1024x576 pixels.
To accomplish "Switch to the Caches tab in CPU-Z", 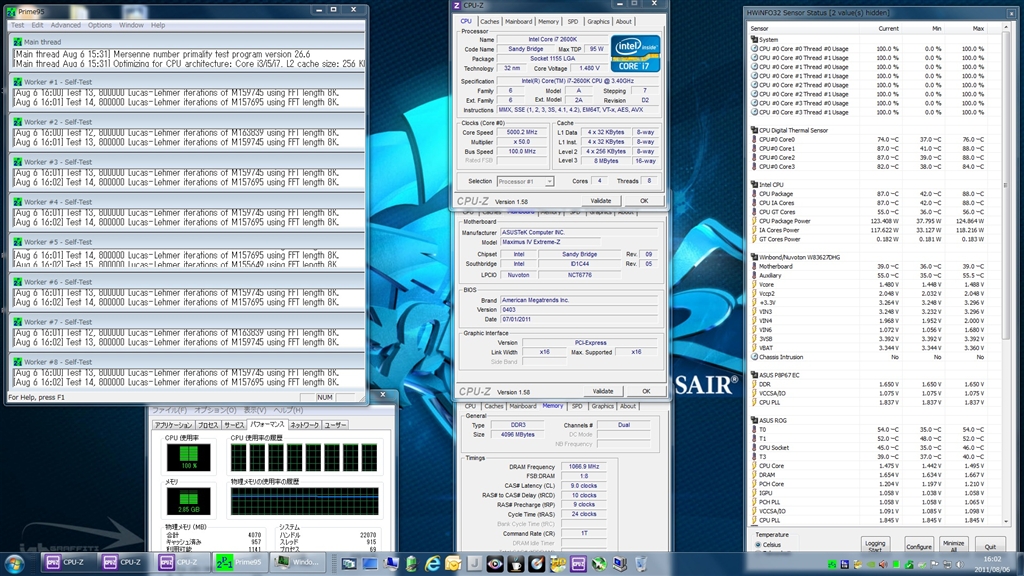I will point(490,21).
